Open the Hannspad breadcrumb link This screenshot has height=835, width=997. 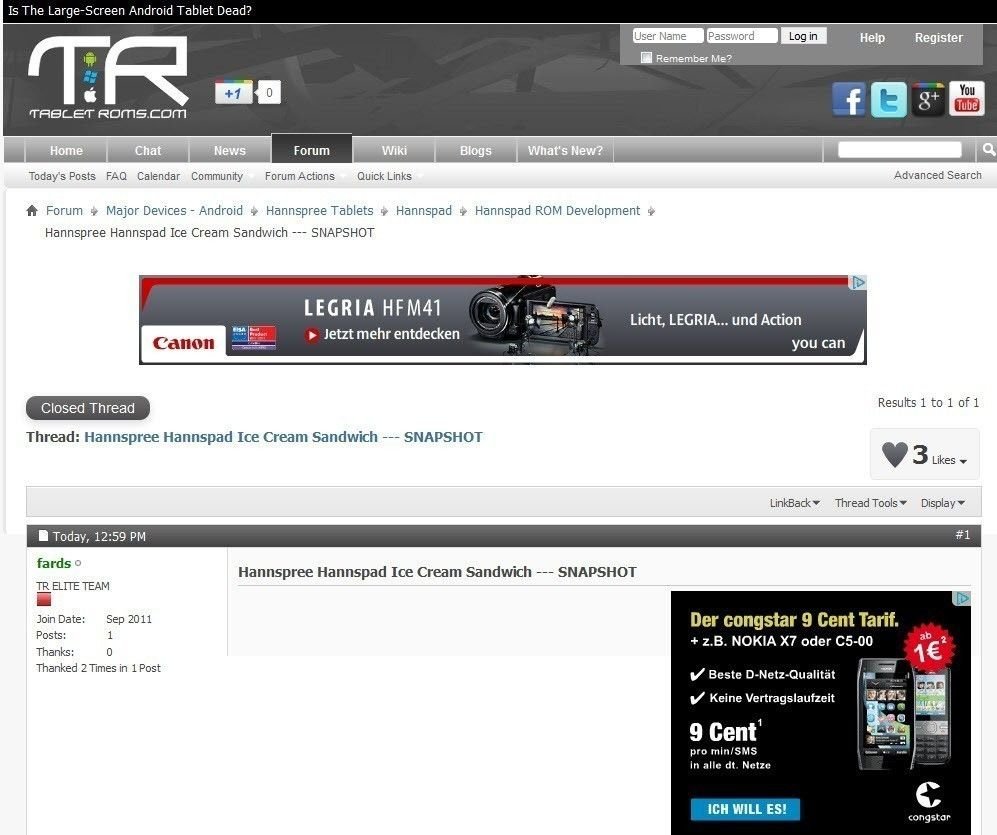point(423,210)
